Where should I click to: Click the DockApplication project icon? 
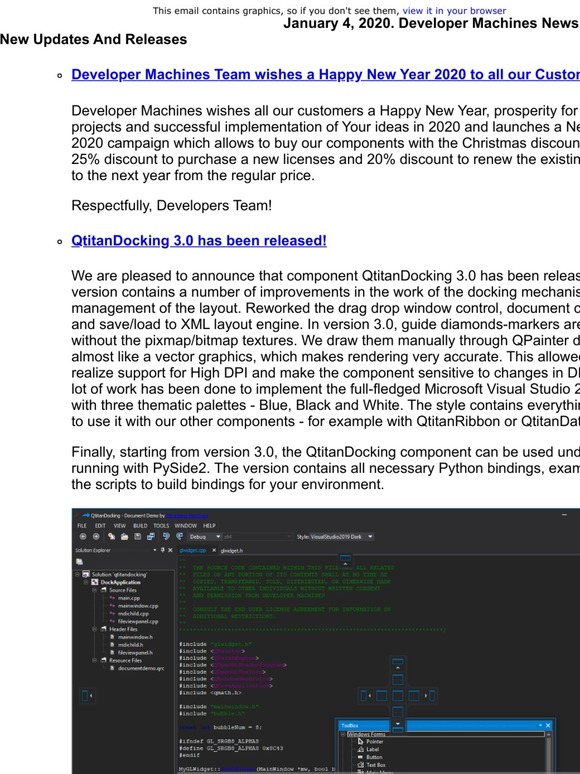(x=95, y=582)
